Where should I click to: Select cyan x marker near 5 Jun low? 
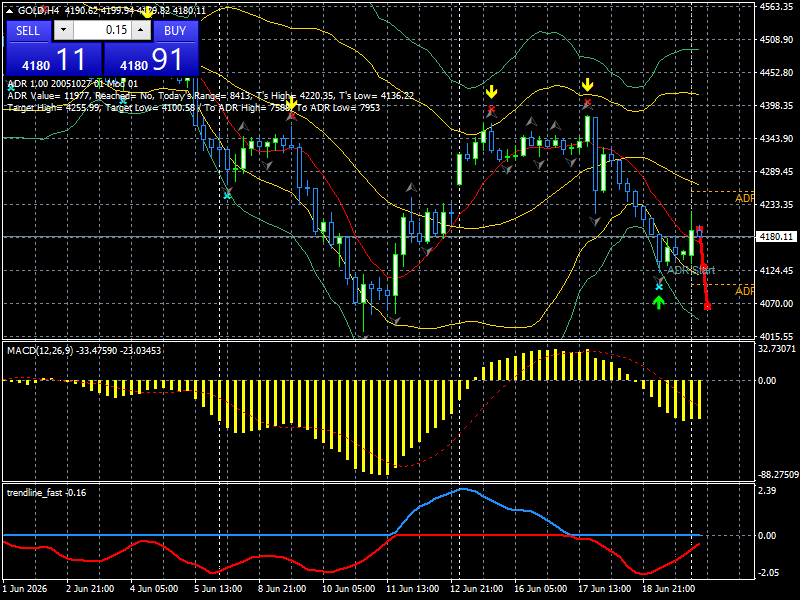coord(228,195)
